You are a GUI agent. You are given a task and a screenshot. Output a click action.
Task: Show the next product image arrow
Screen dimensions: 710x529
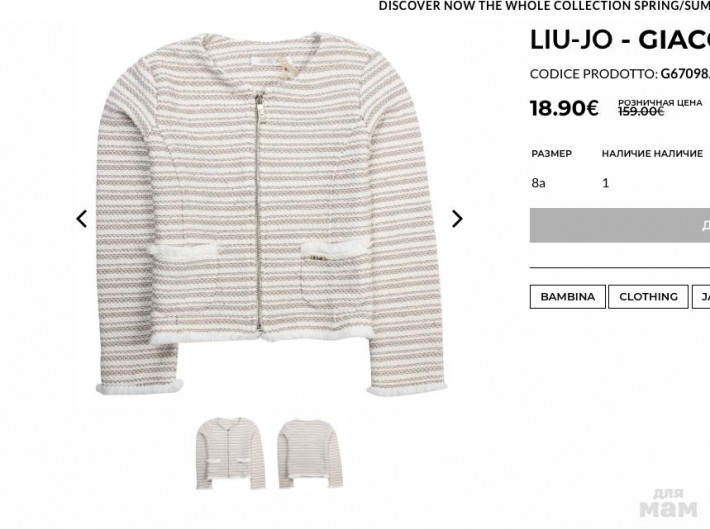pos(457,219)
